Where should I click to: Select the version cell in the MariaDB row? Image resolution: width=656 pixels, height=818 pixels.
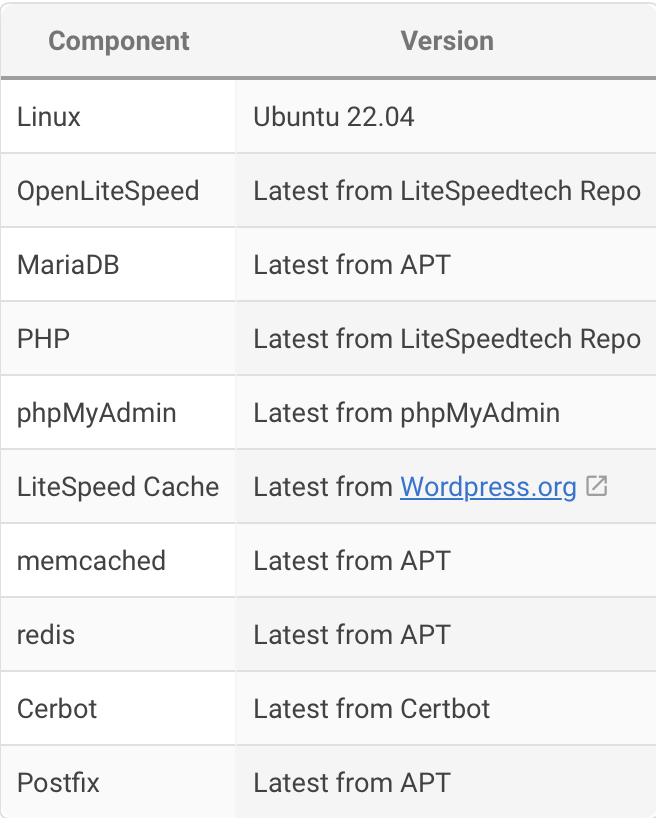tap(352, 265)
